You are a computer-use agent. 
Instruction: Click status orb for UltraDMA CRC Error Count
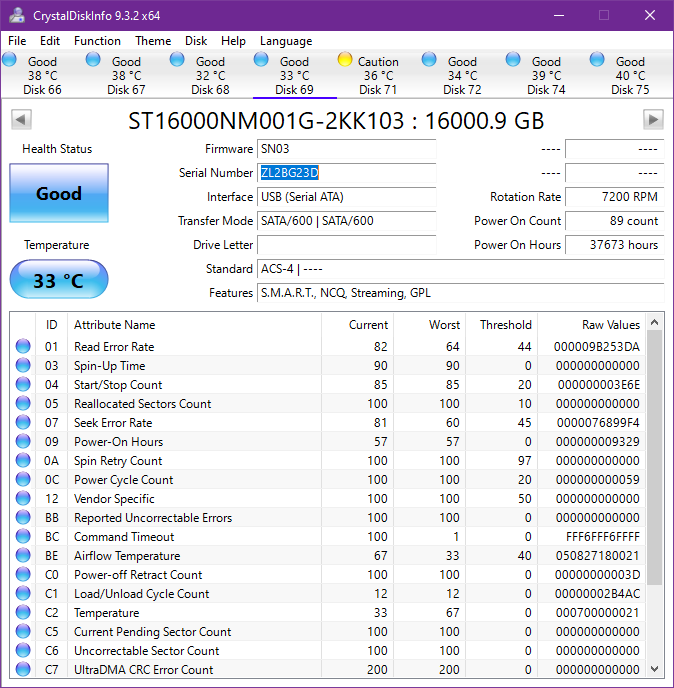[23, 670]
